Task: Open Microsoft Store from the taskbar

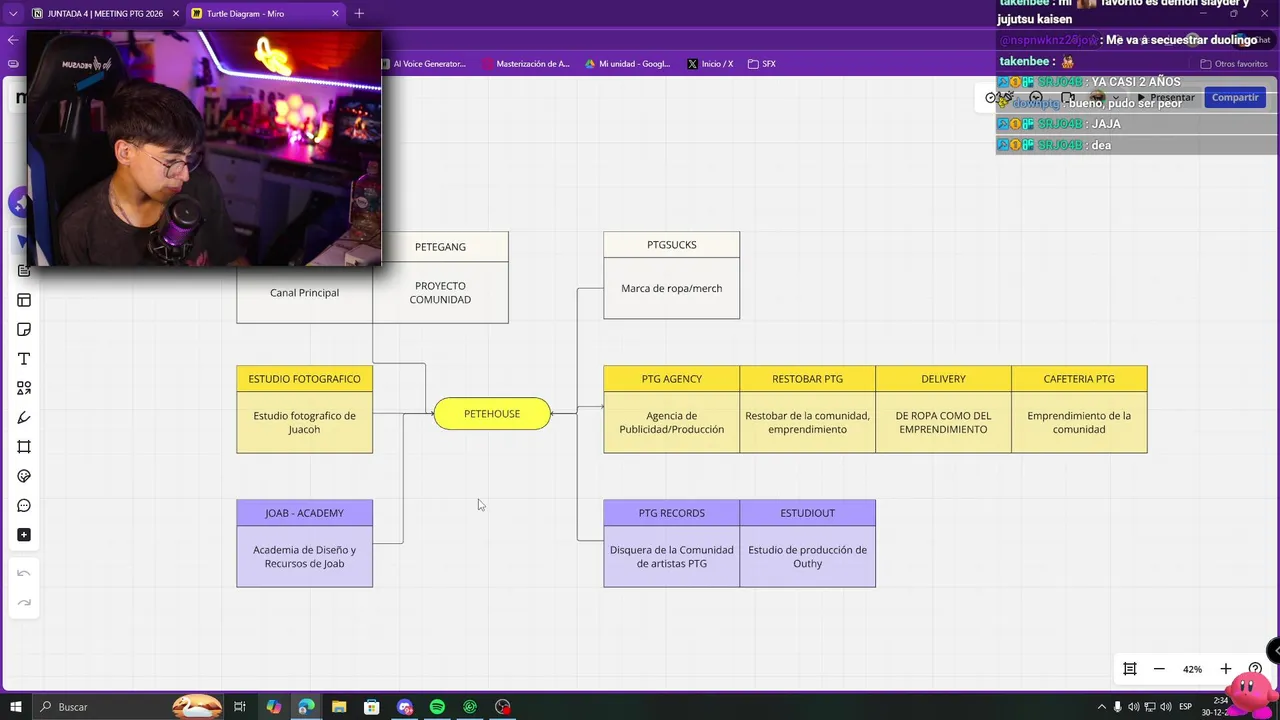Action: point(371,707)
